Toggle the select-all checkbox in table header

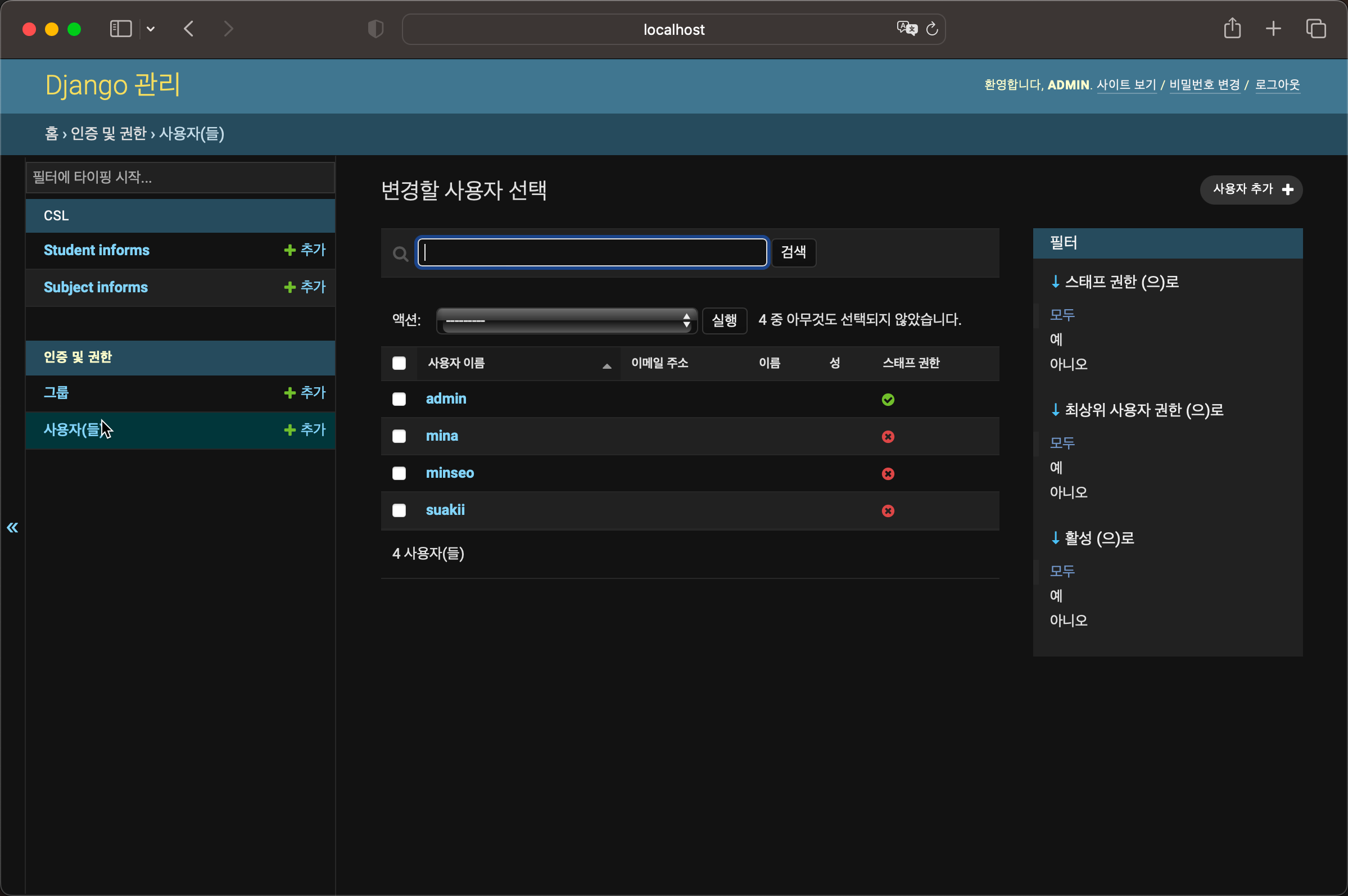pos(399,364)
